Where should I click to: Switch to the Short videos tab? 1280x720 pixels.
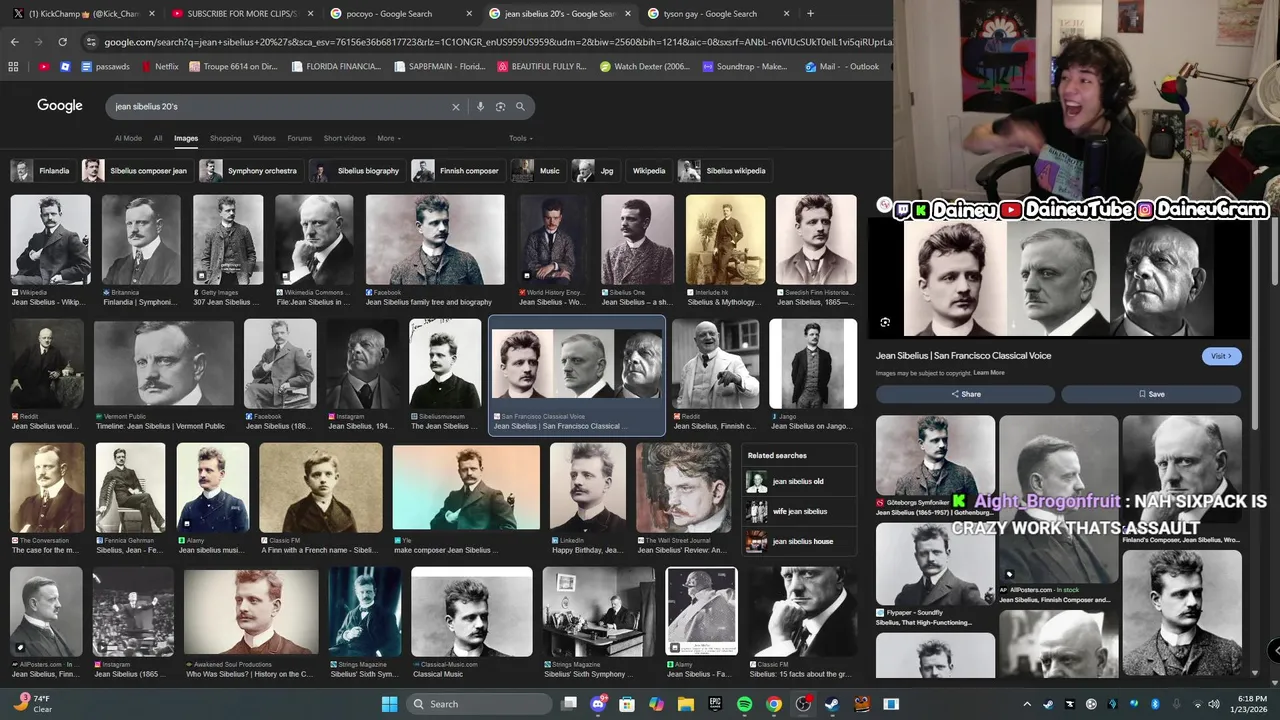(x=344, y=138)
